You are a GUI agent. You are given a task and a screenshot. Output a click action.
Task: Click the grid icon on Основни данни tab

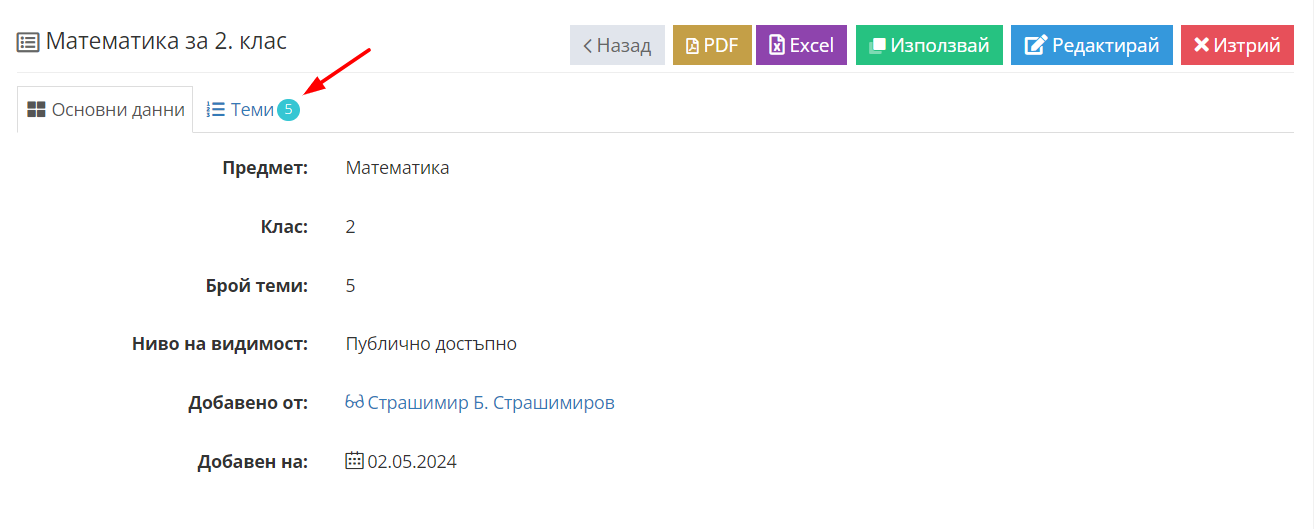(36, 110)
